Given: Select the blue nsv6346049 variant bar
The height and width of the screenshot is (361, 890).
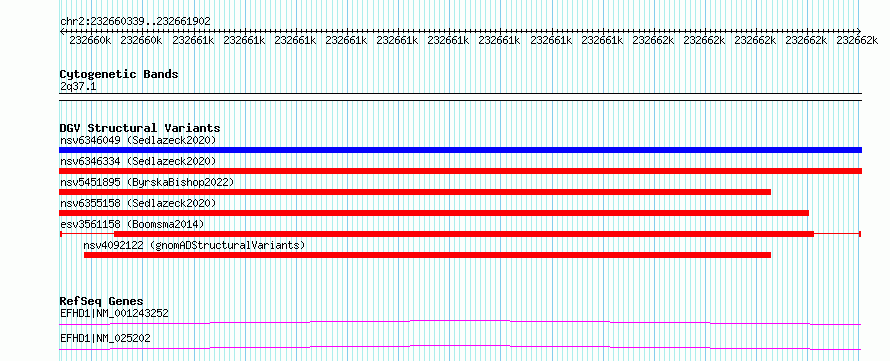Looking at the screenshot, I should point(460,150).
